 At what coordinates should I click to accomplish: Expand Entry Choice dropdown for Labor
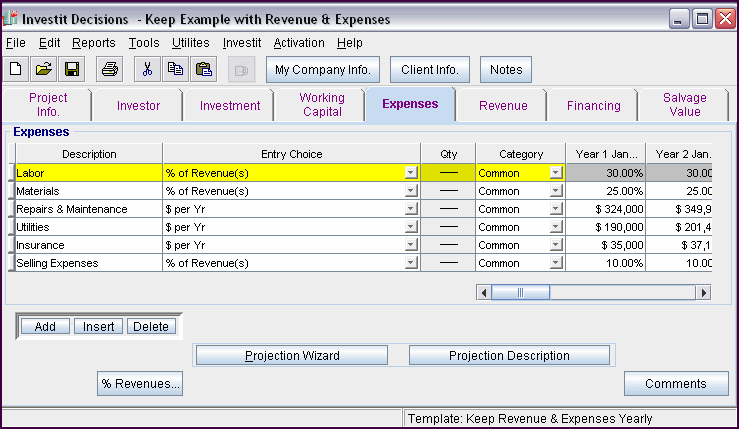click(x=411, y=173)
